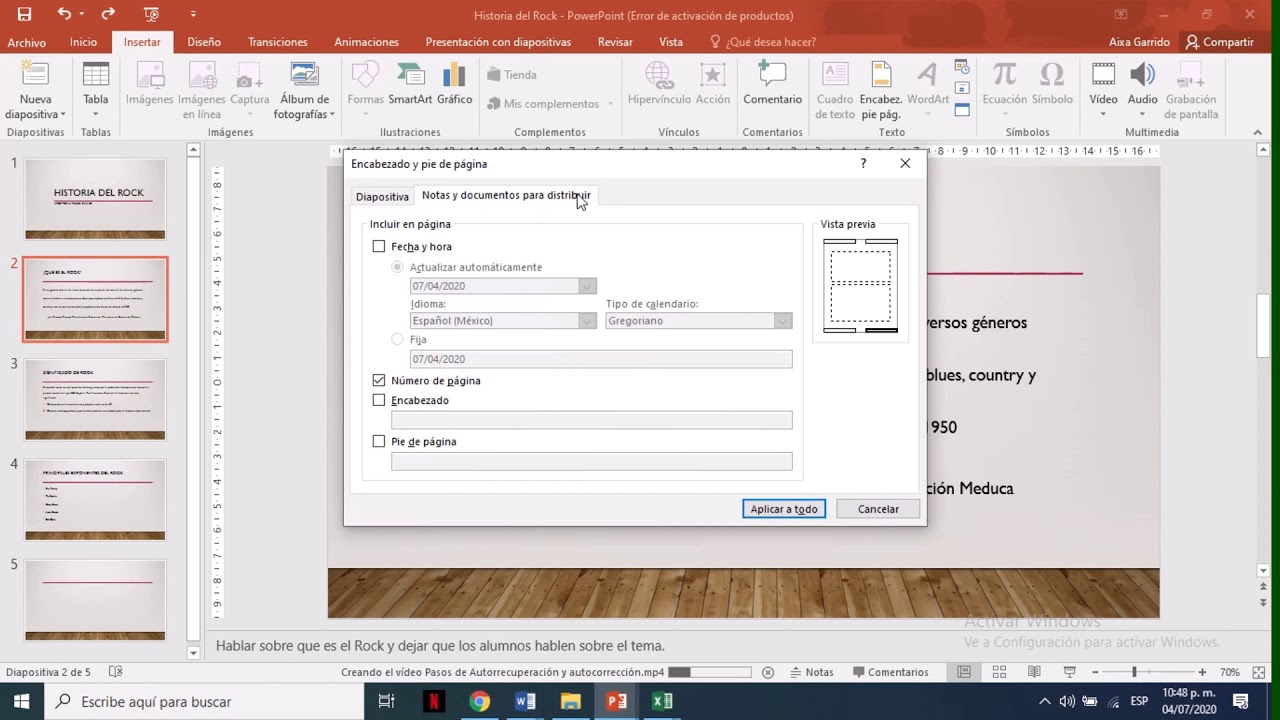Select Actualizar automáticamente radio option
Image resolution: width=1280 pixels, height=720 pixels.
pyautogui.click(x=398, y=267)
